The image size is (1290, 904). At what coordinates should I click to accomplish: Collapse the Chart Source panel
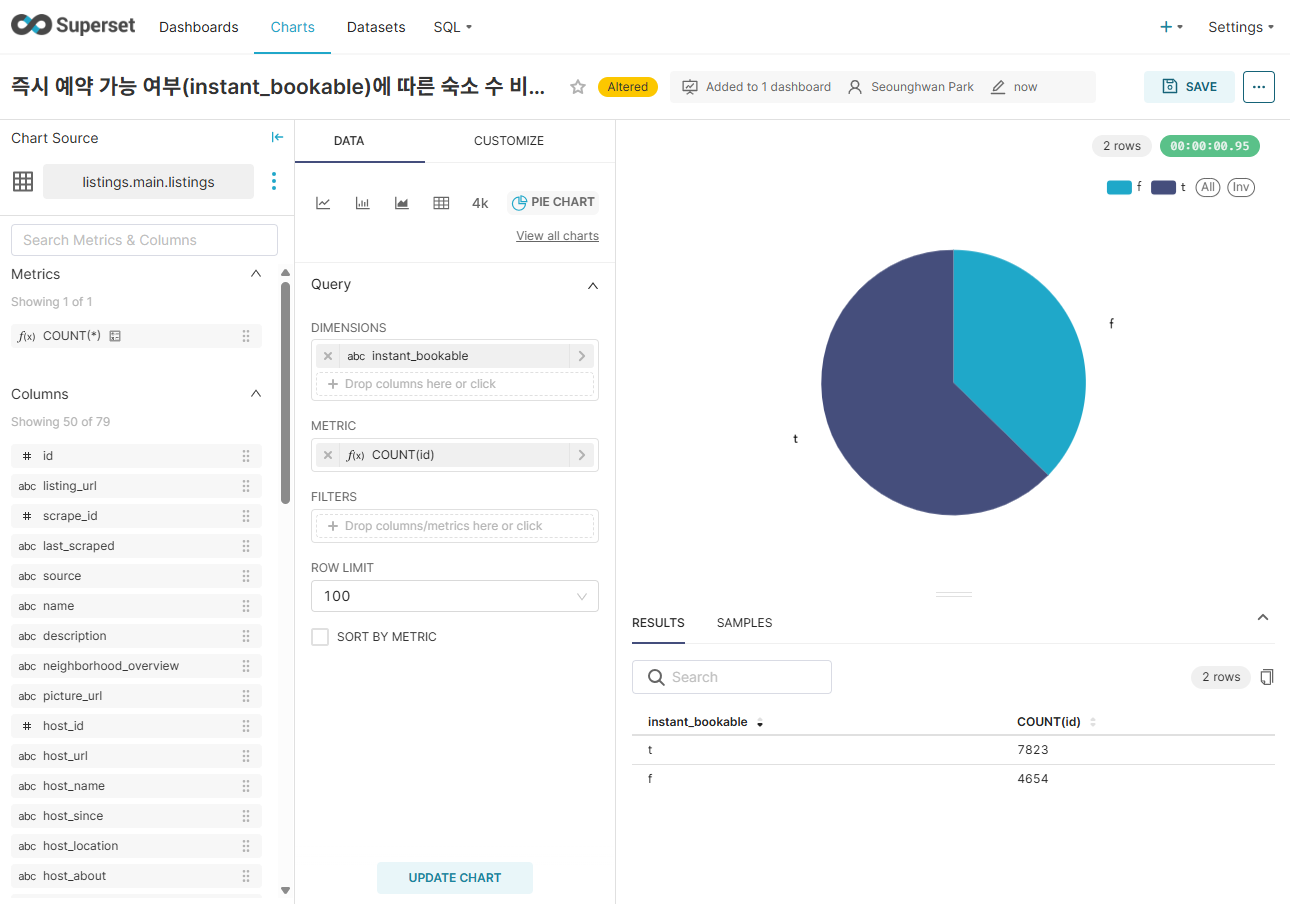[278, 138]
